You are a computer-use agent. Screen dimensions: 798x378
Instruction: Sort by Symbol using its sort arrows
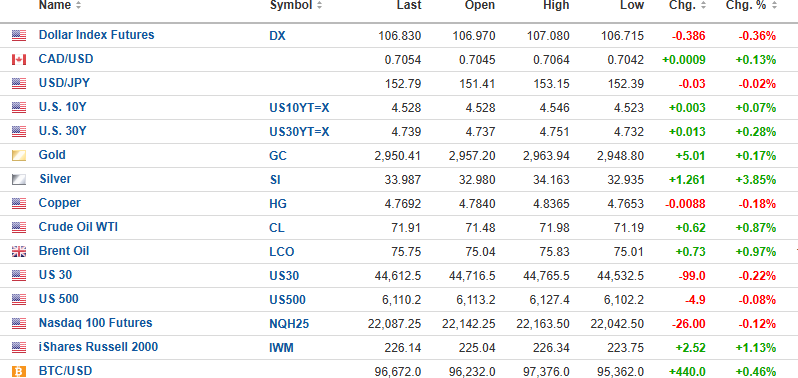click(x=319, y=6)
